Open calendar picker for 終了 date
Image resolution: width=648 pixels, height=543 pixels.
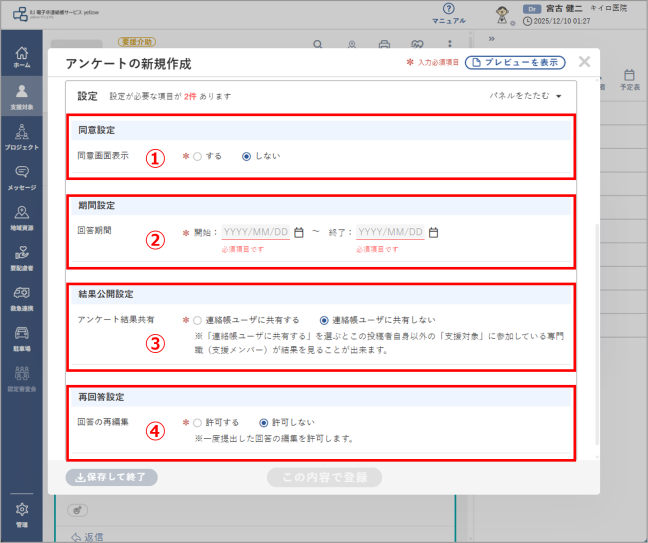click(433, 233)
